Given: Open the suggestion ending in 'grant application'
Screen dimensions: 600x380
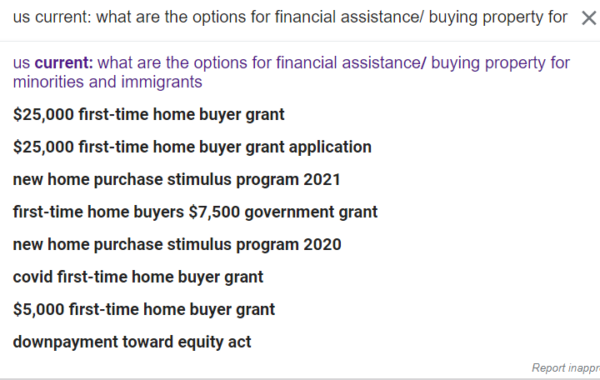Looking at the screenshot, I should (192, 147).
